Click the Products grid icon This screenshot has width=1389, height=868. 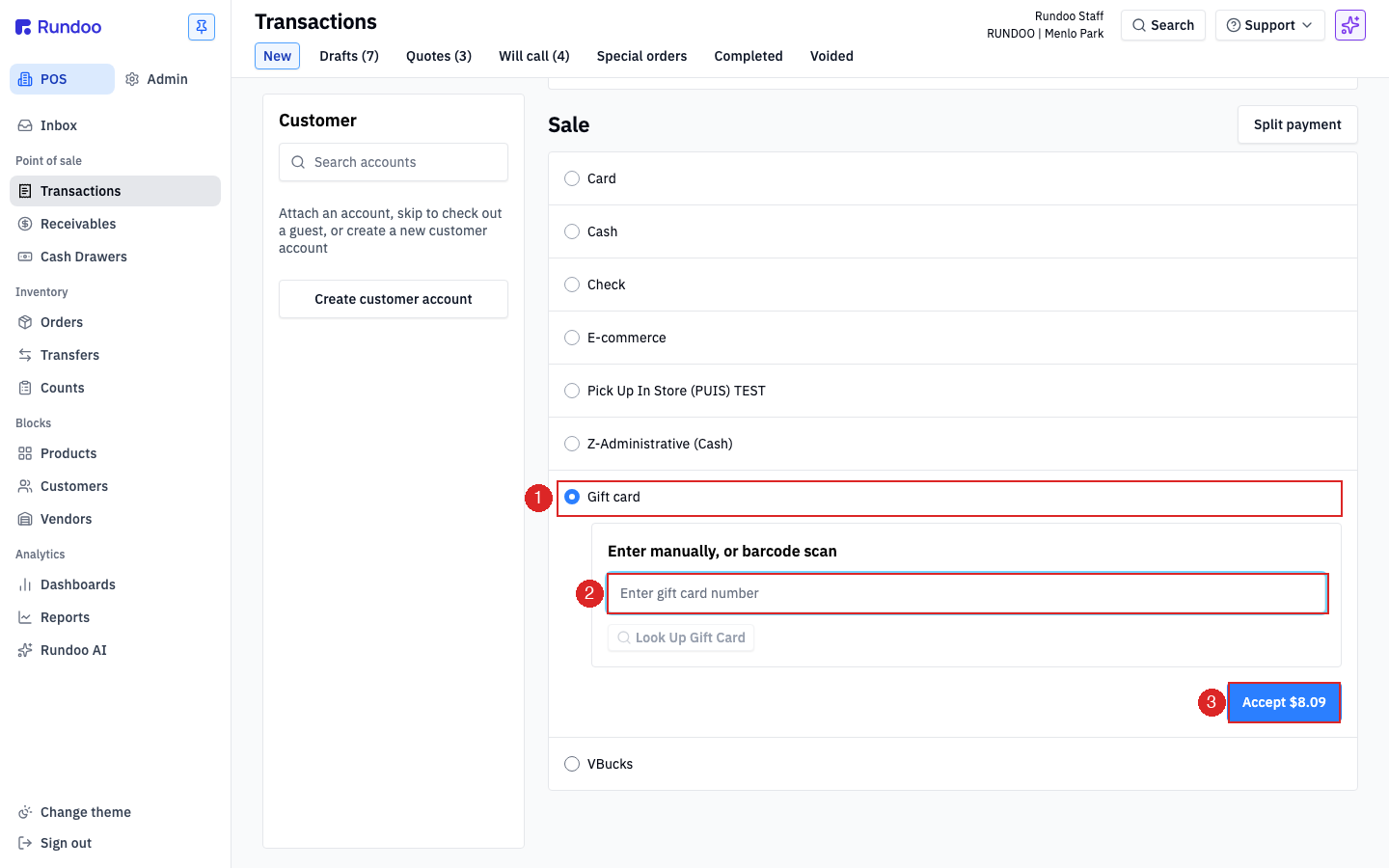[x=25, y=453]
